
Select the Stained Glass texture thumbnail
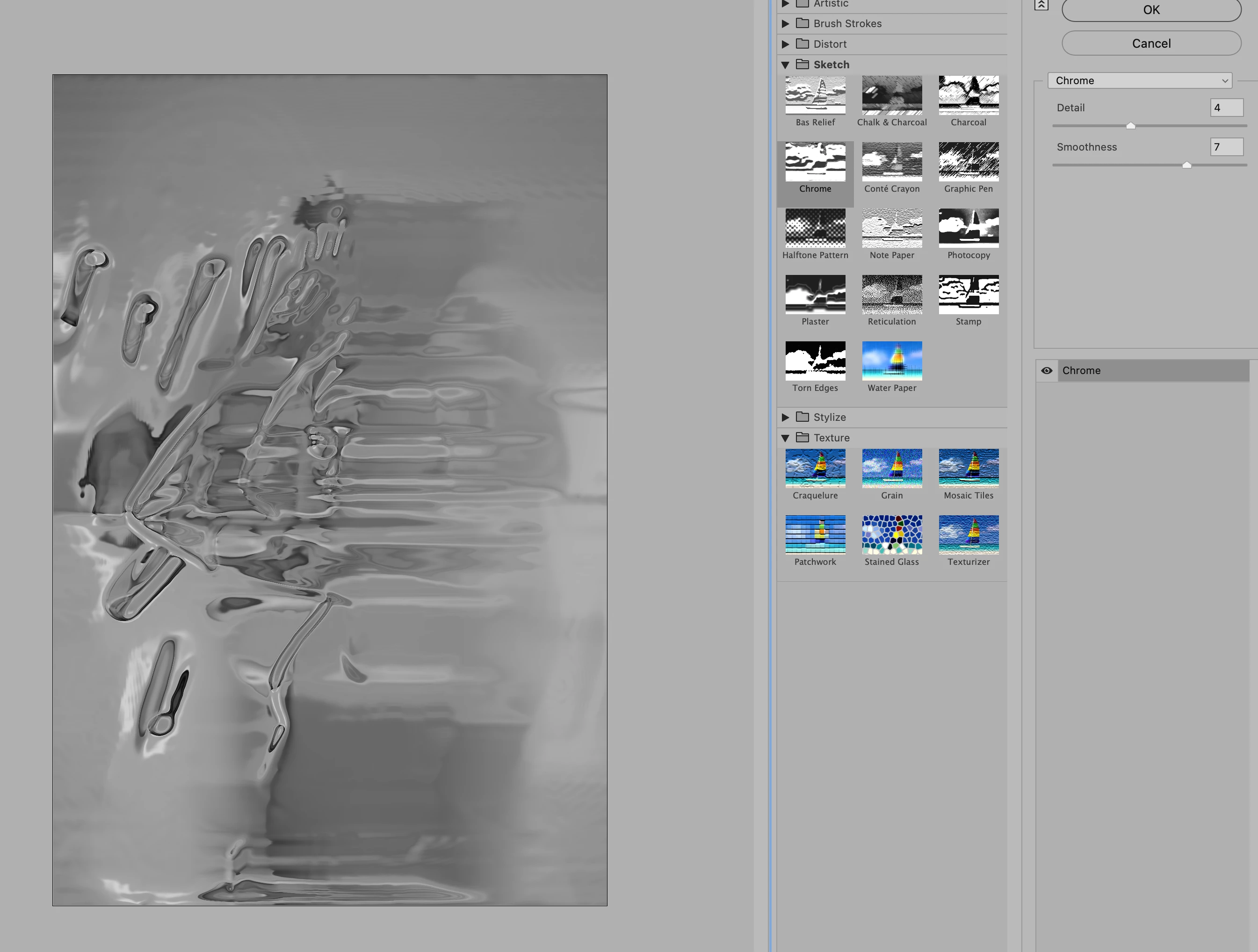(x=891, y=534)
